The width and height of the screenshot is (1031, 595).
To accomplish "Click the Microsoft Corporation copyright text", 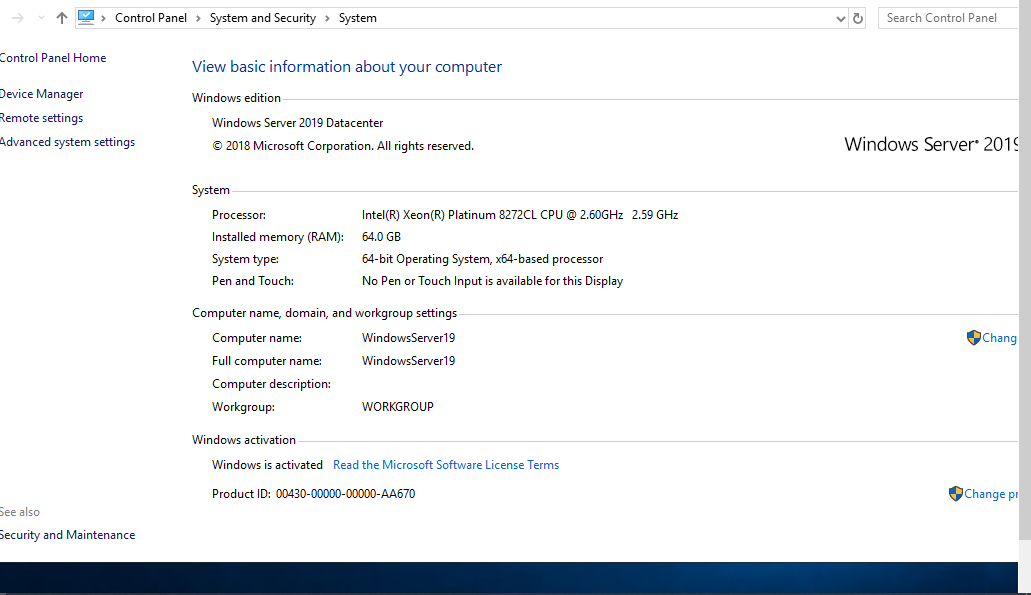I will pos(343,146).
